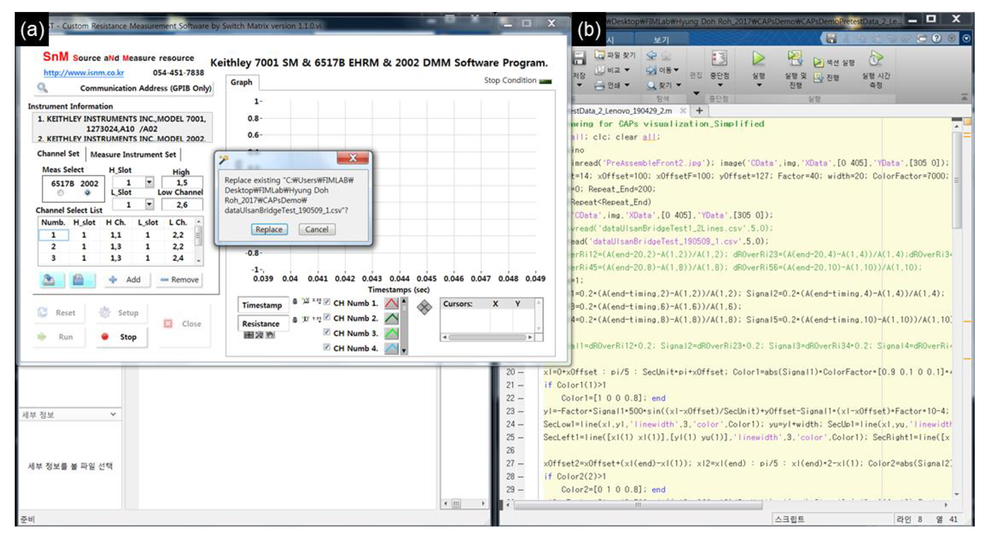Click the magnifier icon beside Communication Address
Image resolution: width=986 pixels, height=537 pixels.
pos(42,88)
